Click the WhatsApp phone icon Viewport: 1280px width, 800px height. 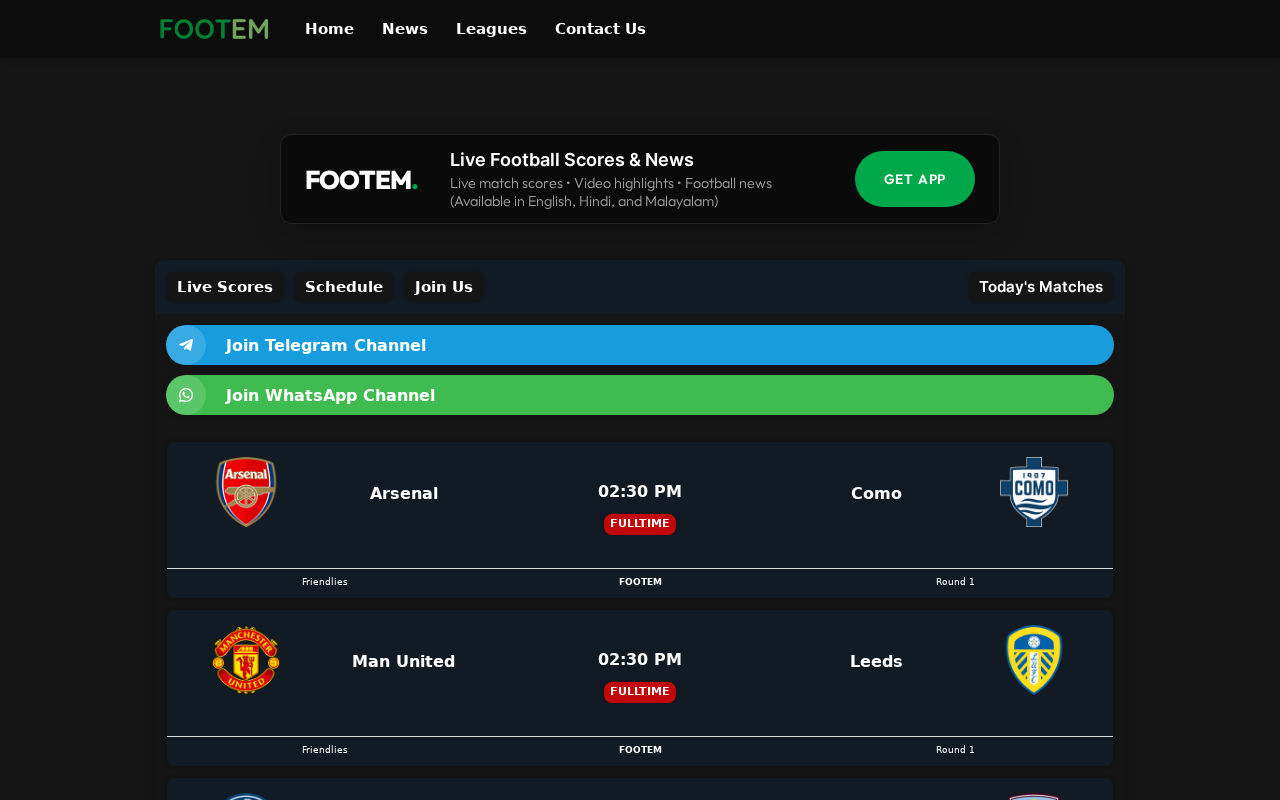[x=186, y=395]
